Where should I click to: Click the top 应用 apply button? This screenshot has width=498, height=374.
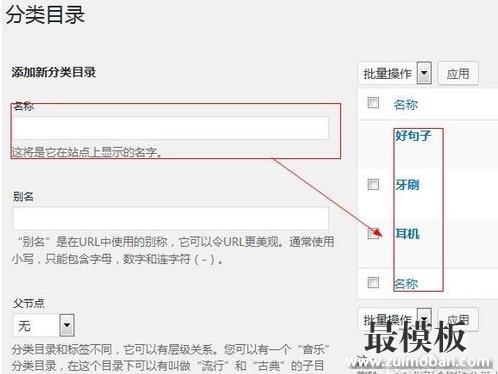[458, 73]
